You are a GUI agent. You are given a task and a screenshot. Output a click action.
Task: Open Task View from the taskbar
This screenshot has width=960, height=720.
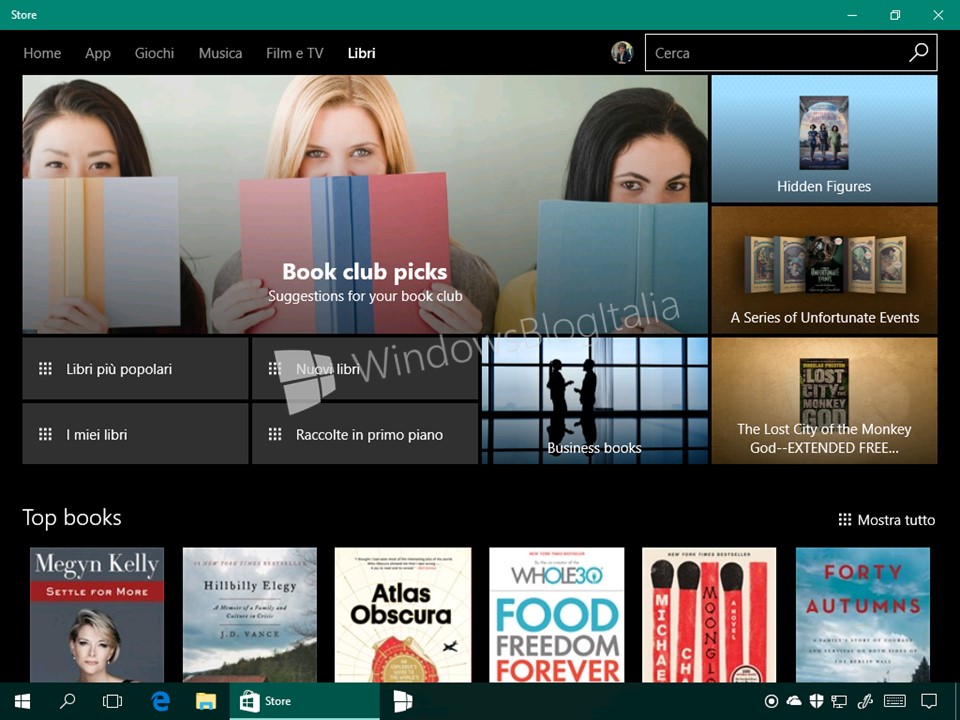112,702
